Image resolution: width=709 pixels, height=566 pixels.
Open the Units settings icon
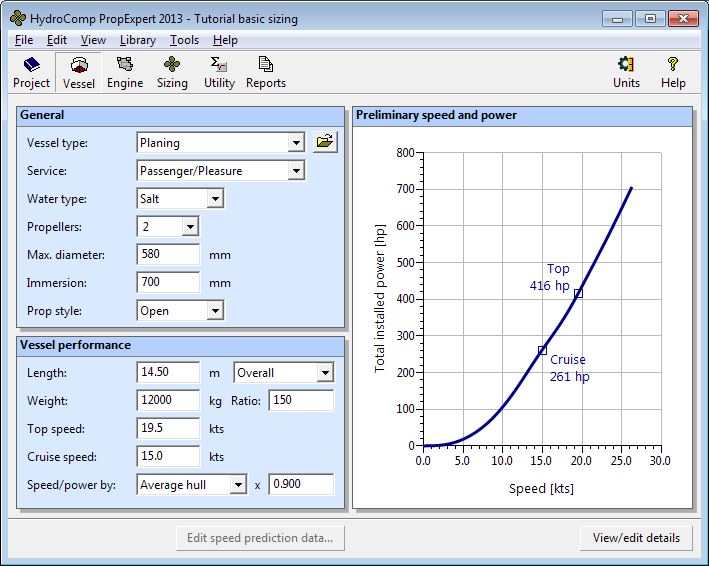(626, 73)
